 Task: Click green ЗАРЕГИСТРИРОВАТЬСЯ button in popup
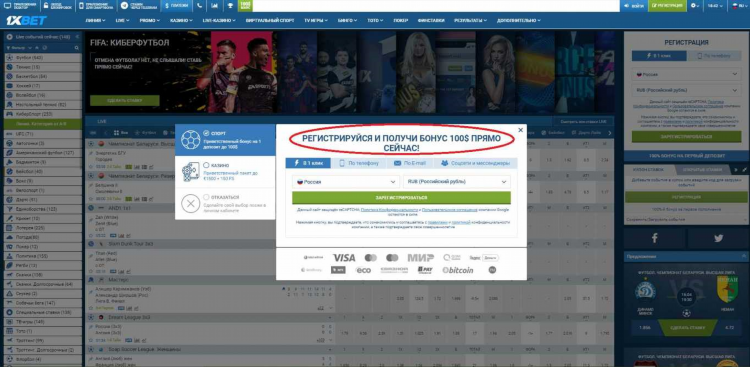tap(401, 198)
